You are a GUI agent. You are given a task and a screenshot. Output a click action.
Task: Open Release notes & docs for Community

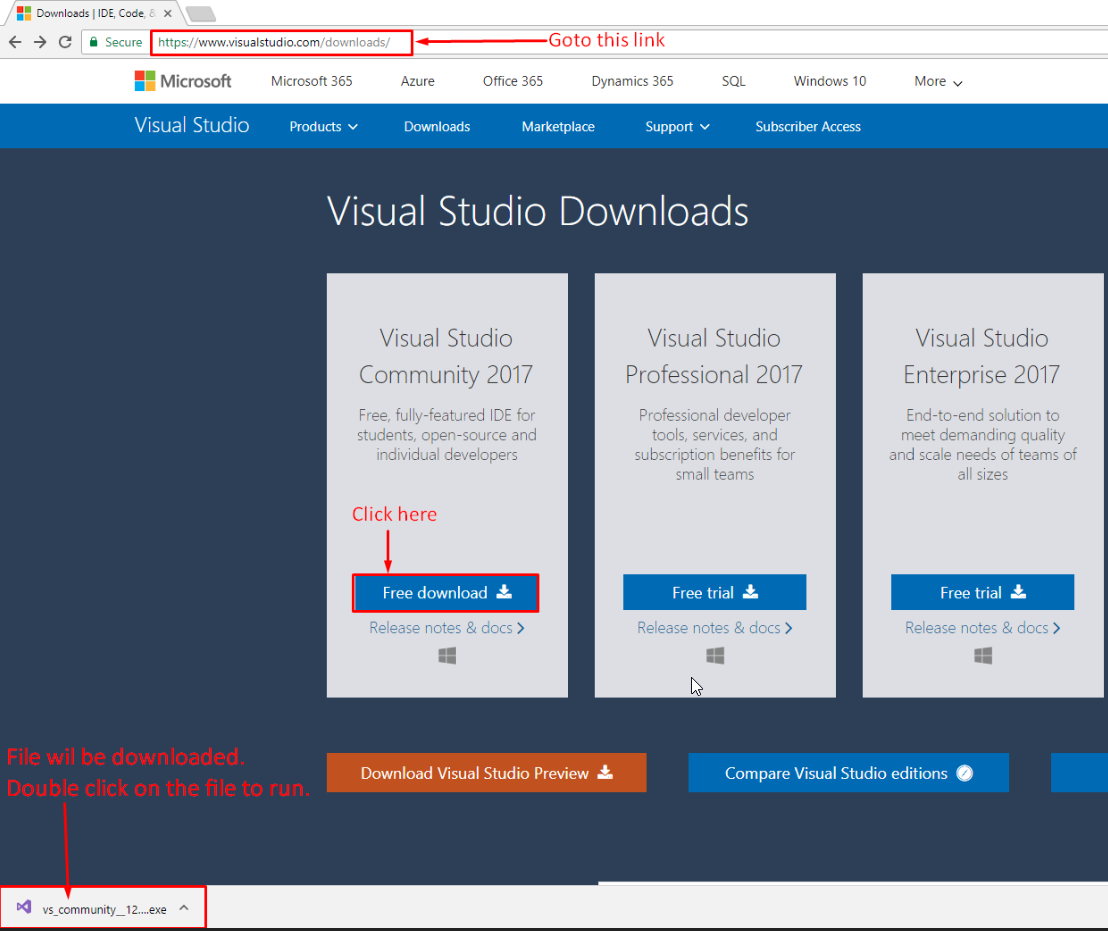pos(447,627)
